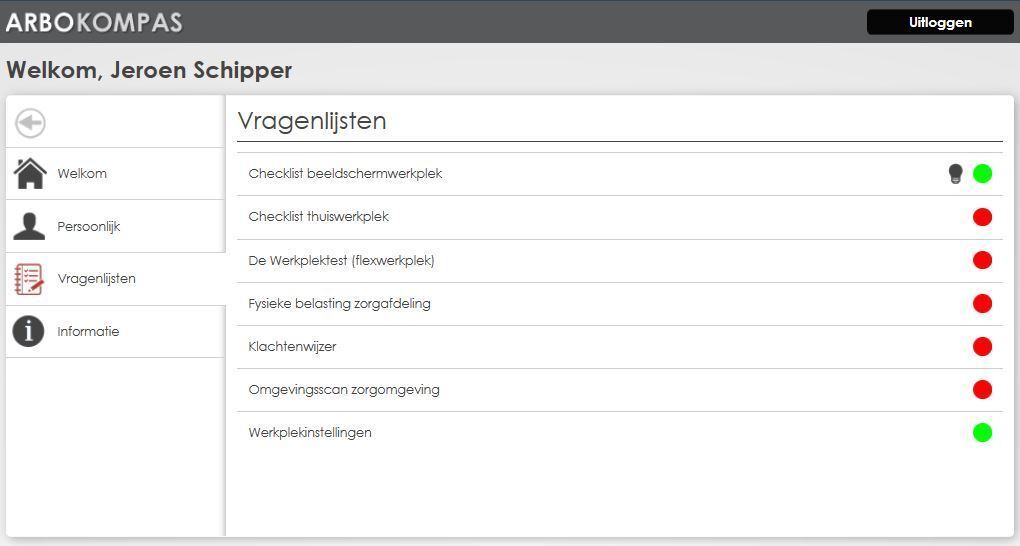Click the person silhouette icon for Persoonlijk
This screenshot has width=1020, height=546.
point(29,226)
